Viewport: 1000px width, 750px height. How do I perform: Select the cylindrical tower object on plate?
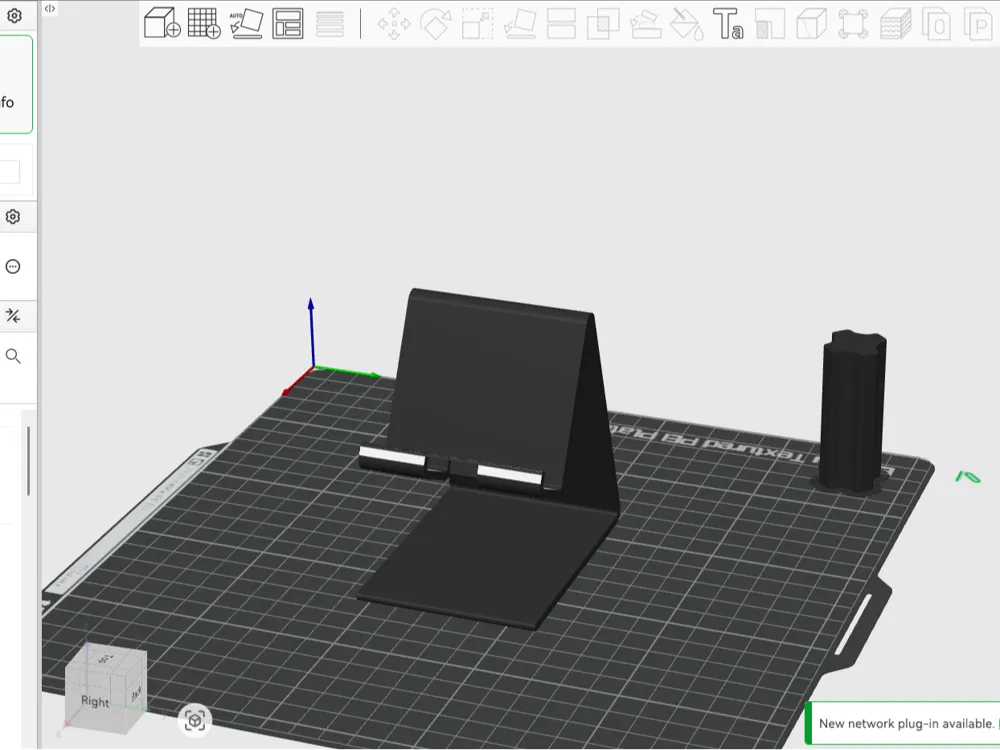[x=853, y=412]
